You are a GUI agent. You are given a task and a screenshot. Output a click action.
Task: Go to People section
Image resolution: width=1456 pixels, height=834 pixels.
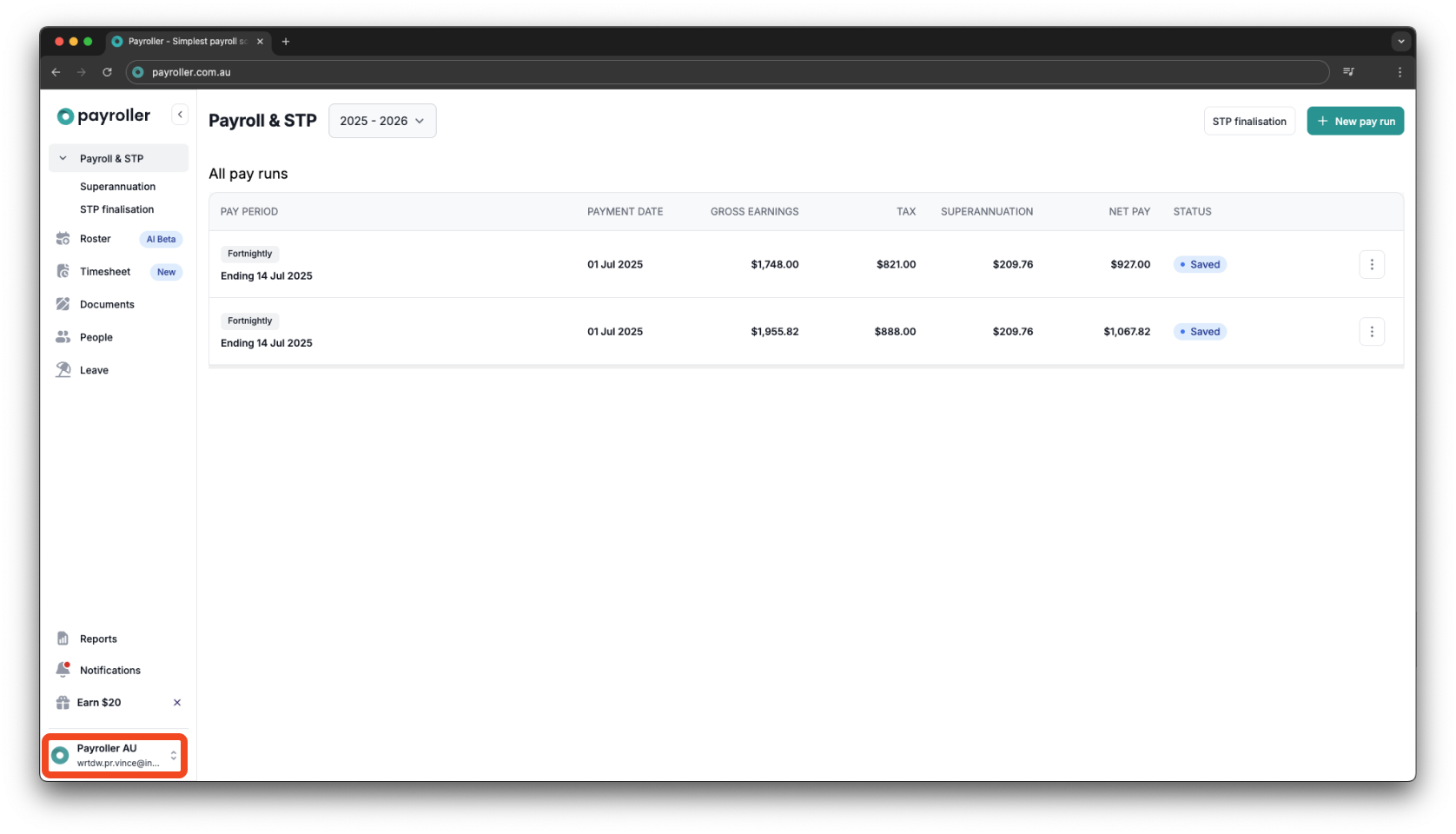point(96,337)
